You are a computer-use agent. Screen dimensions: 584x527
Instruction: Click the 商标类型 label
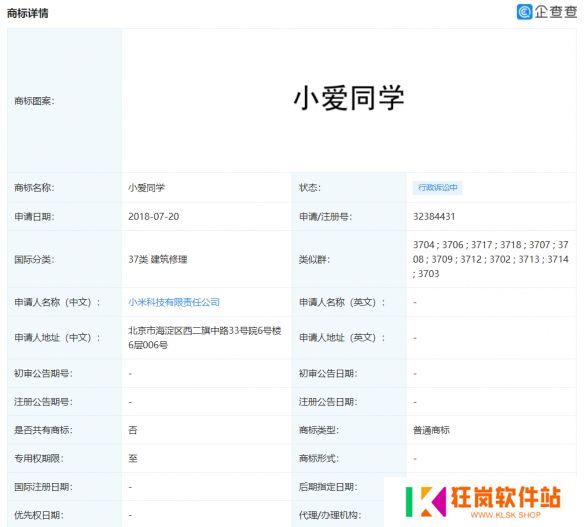pyautogui.click(x=319, y=430)
